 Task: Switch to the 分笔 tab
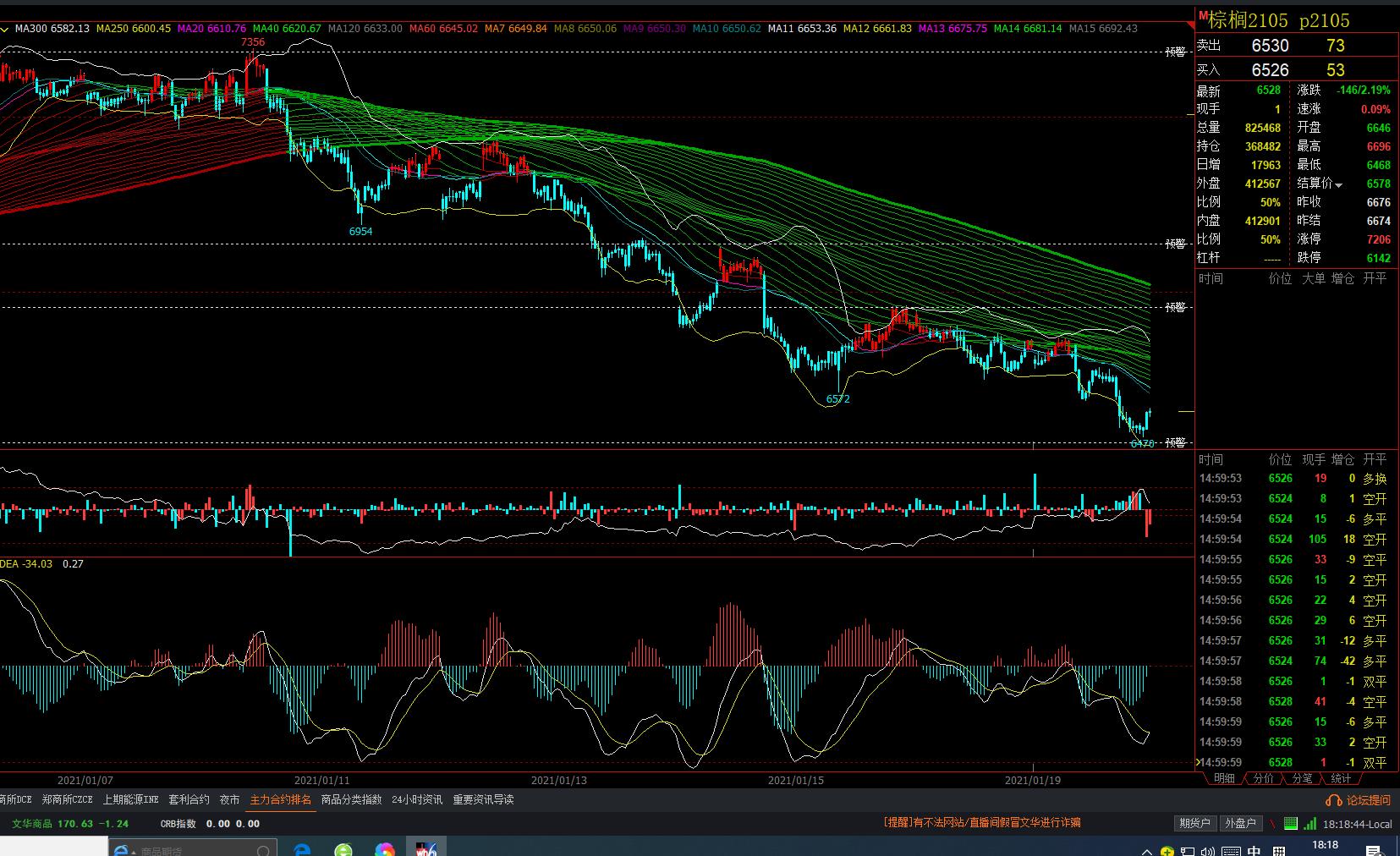(1302, 778)
